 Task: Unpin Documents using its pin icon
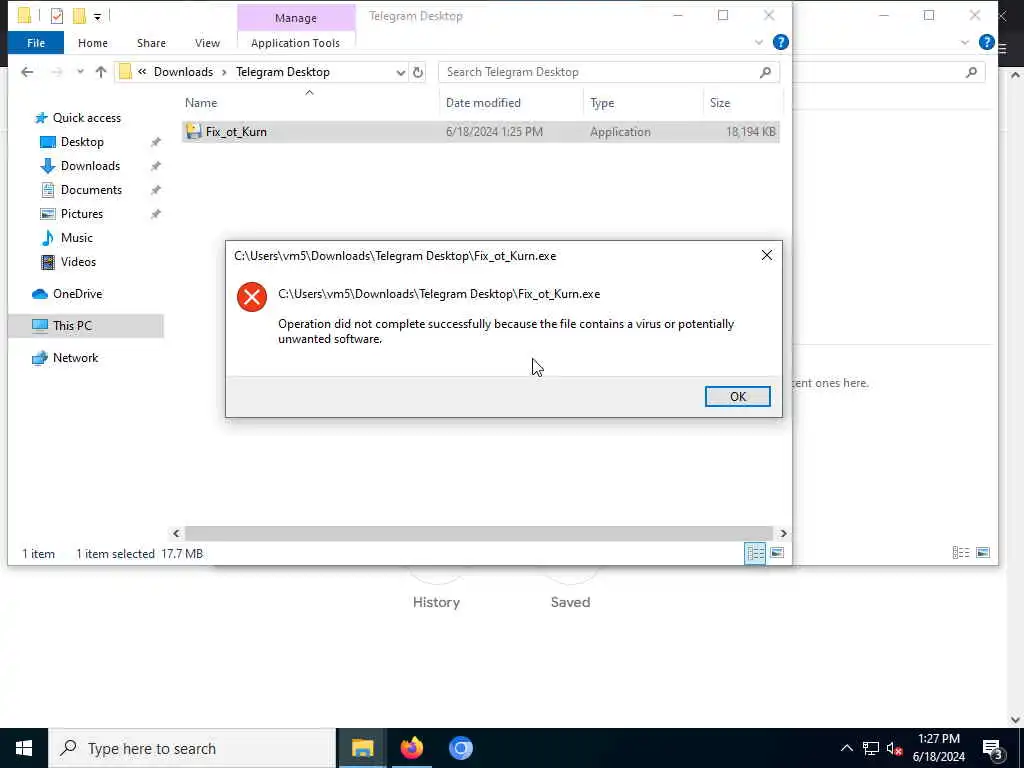coord(155,190)
